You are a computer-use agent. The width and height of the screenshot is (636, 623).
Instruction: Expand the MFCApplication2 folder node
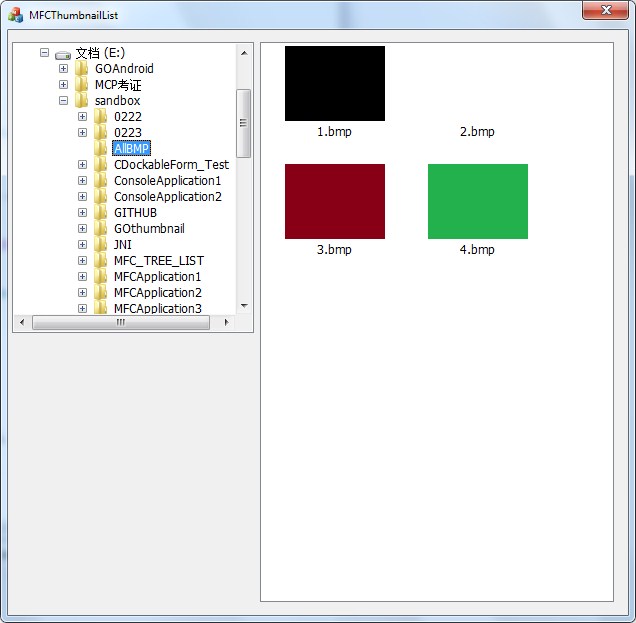(82, 292)
